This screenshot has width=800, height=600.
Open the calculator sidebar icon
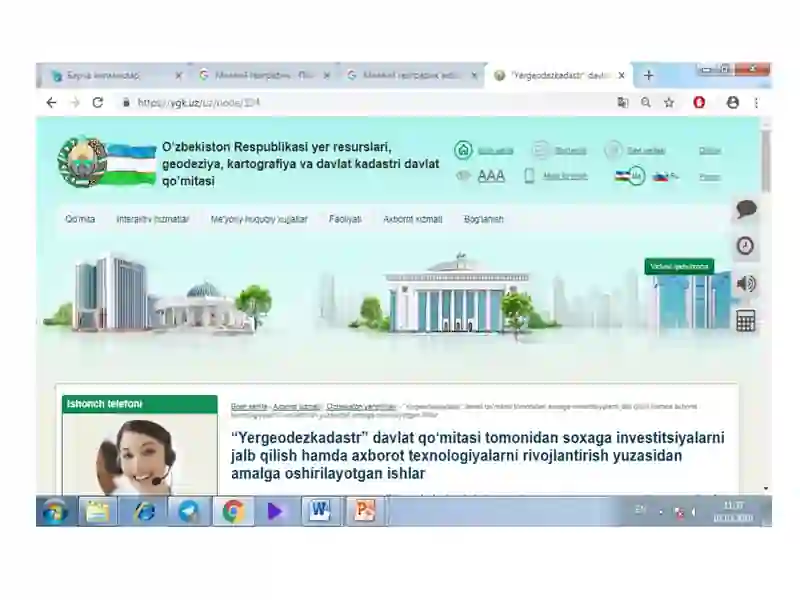click(745, 321)
